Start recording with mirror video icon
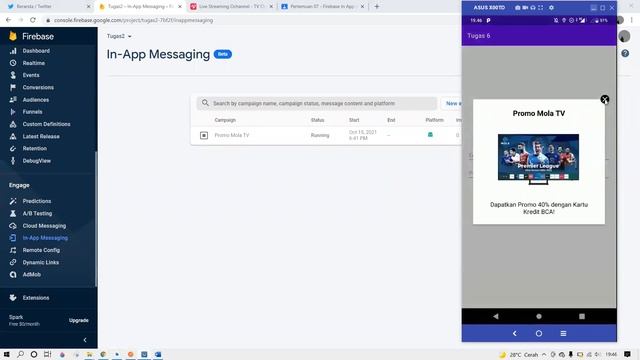Viewport: 640px width, 360px height. point(525,8)
